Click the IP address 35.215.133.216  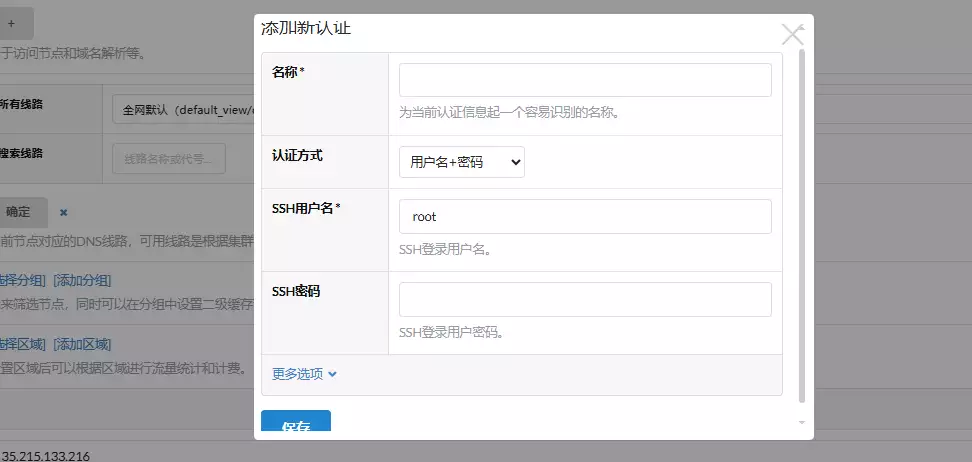tap(46, 456)
